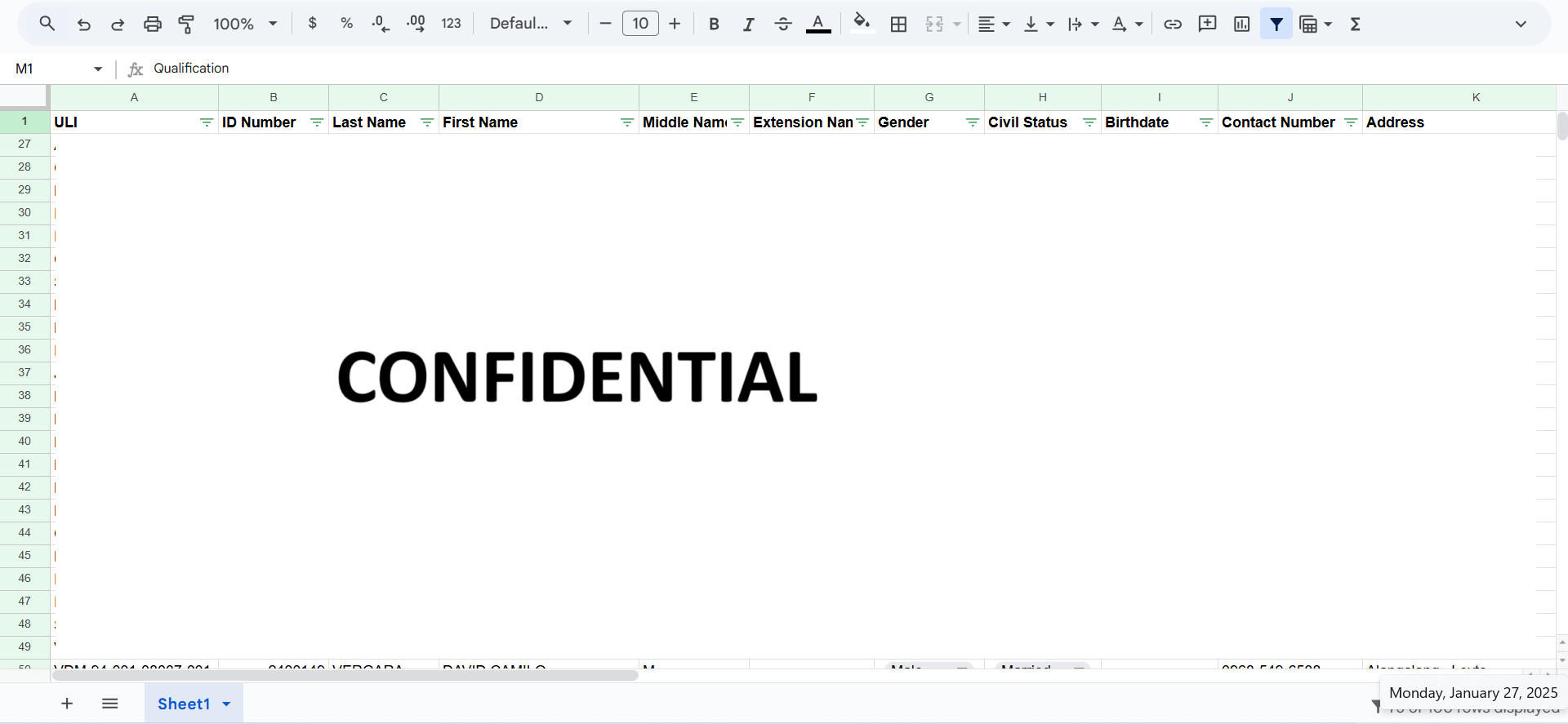Screen dimensions: 1568x724
Task: Click the vertical scrollbar thumb
Action: click(1561, 127)
